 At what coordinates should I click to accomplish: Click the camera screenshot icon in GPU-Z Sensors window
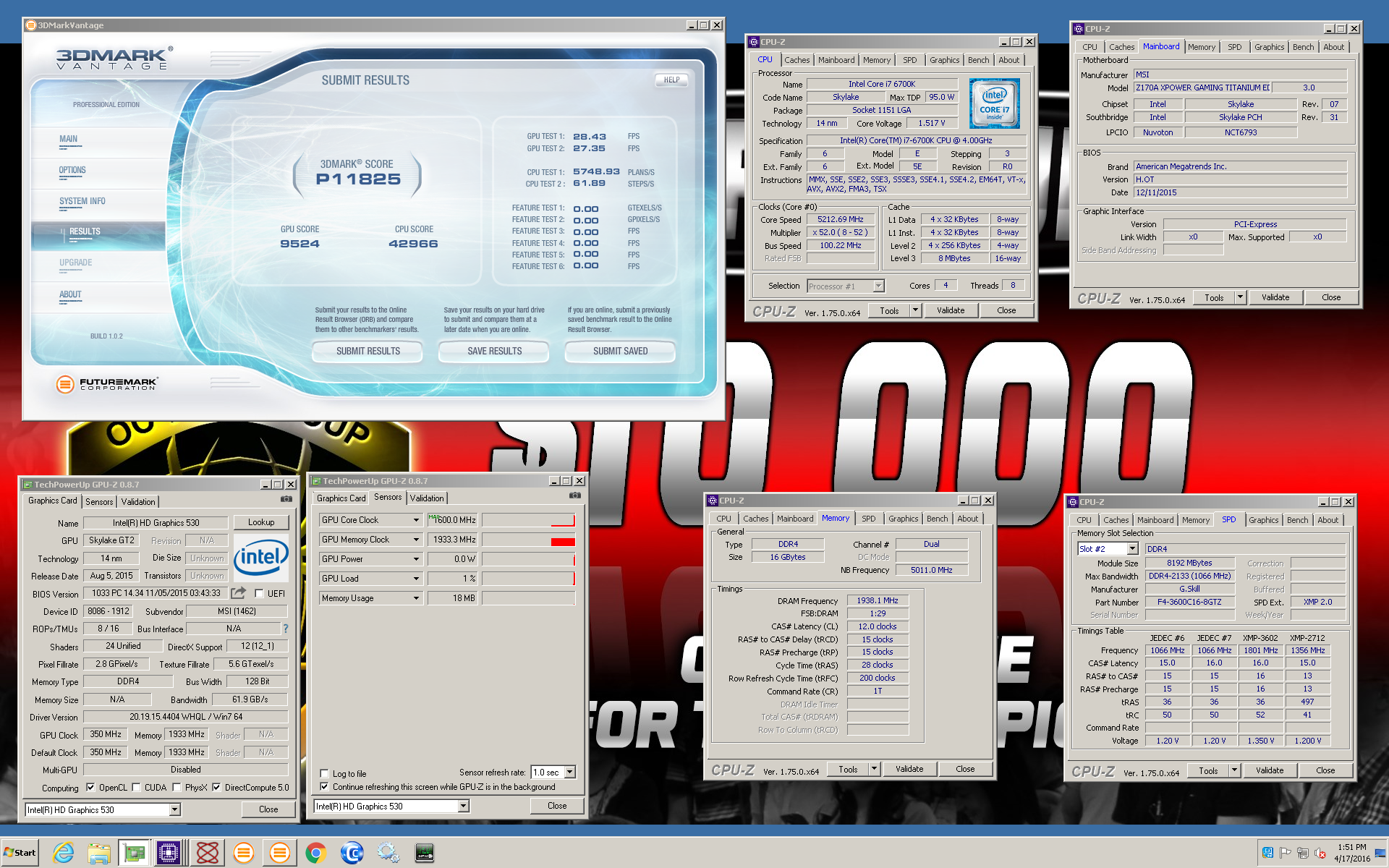click(575, 495)
